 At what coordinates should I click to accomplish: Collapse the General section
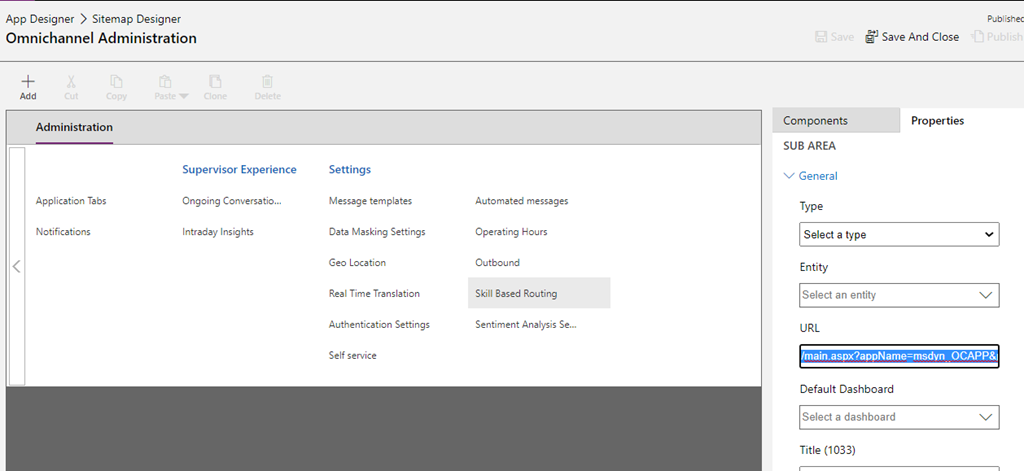[810, 176]
